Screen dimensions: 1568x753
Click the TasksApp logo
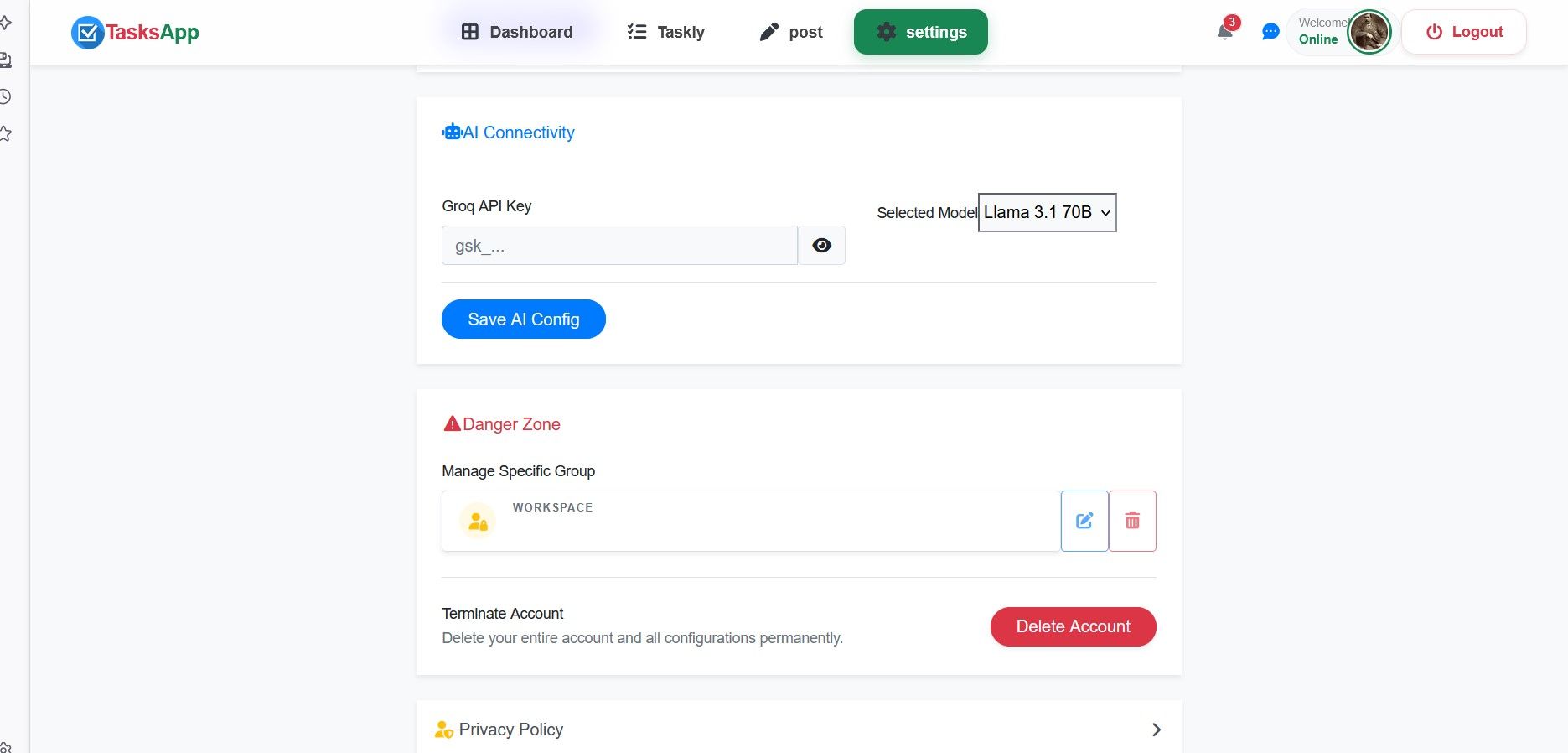(136, 33)
